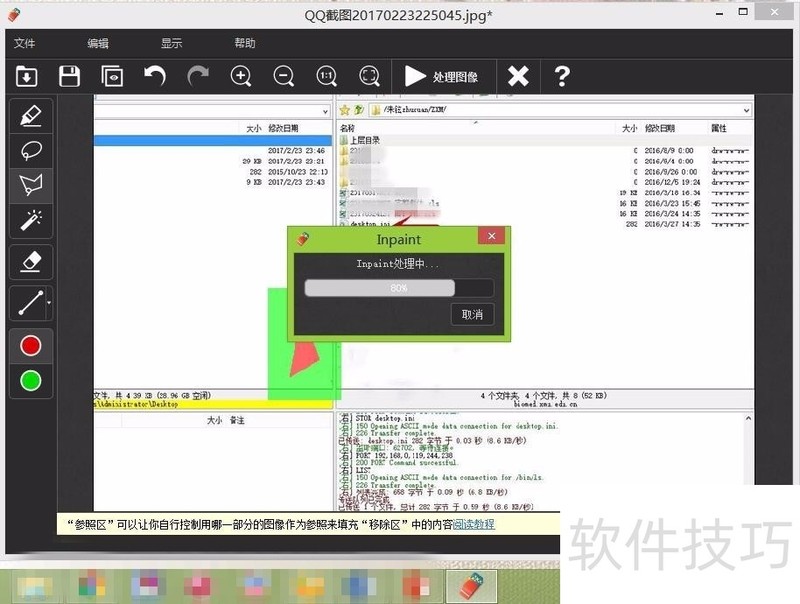Fit the image to the window

coord(369,77)
